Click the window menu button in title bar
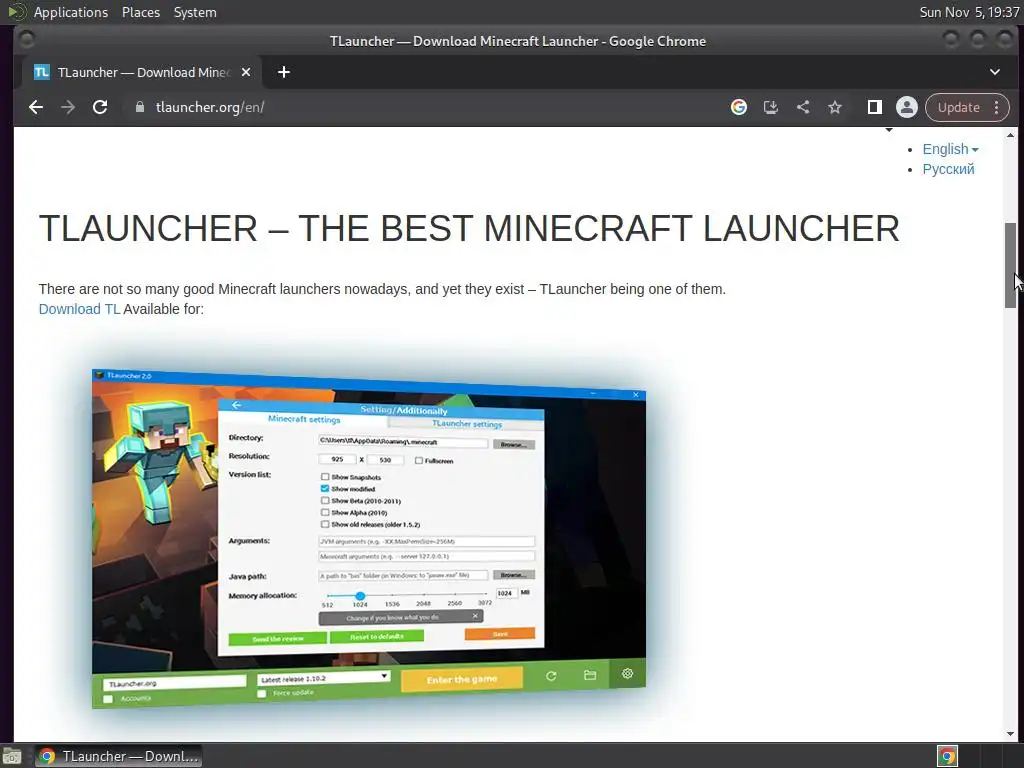This screenshot has width=1024, height=768. click(27, 40)
